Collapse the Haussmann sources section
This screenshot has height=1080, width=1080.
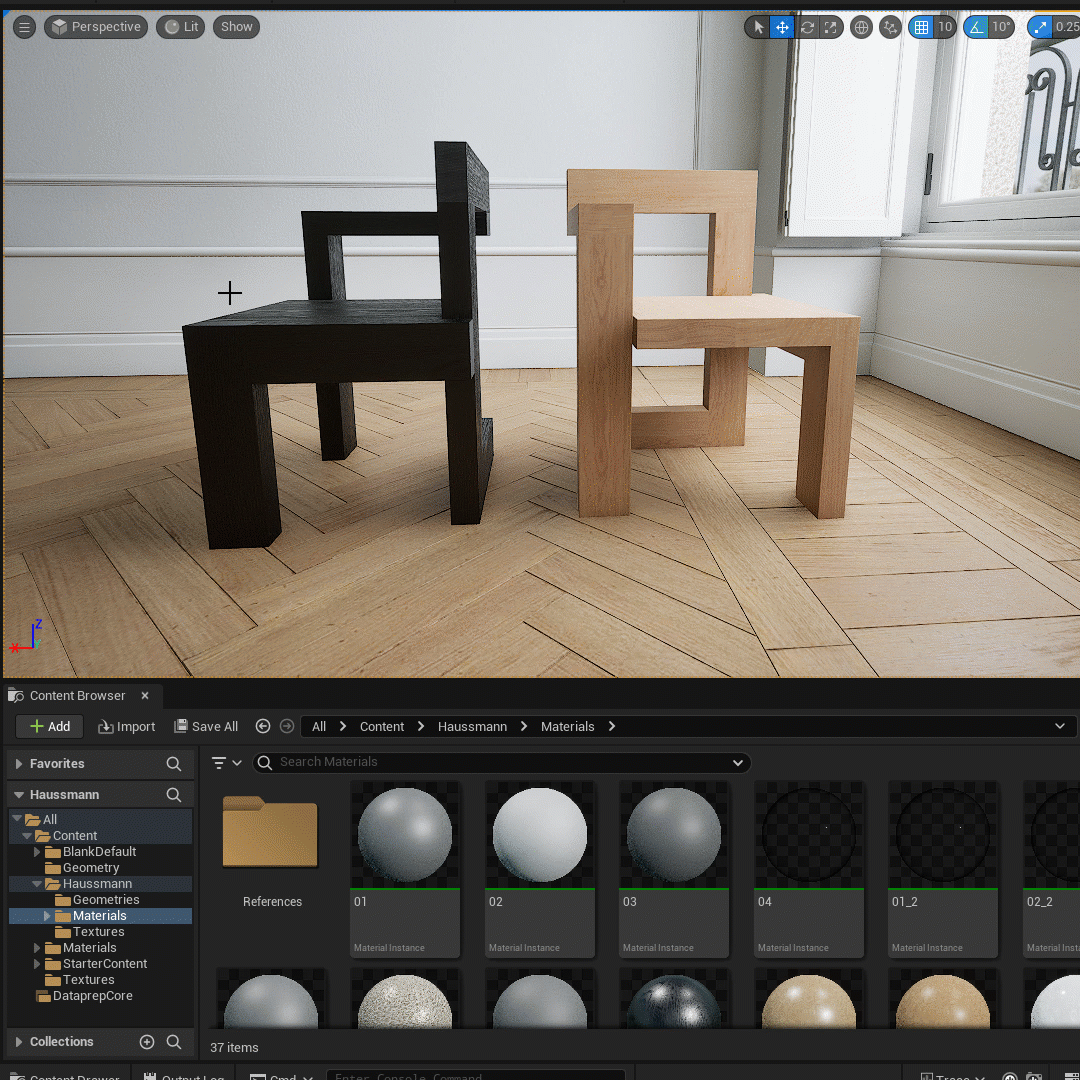pyautogui.click(x=19, y=795)
